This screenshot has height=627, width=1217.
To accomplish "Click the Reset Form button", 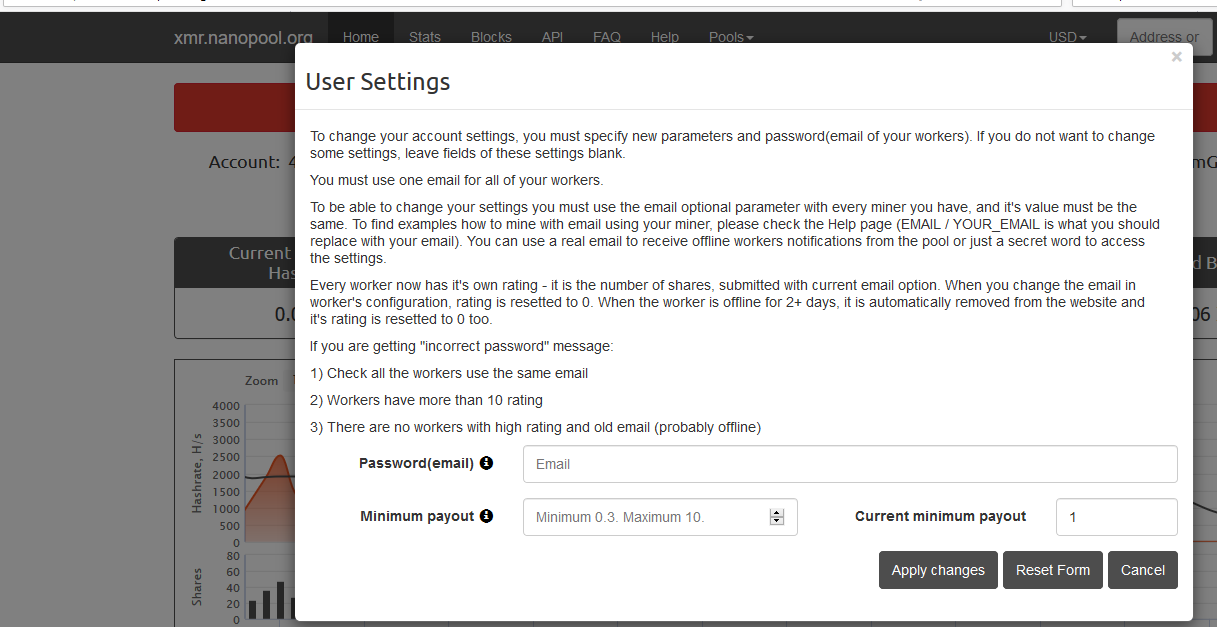I will (x=1052, y=570).
